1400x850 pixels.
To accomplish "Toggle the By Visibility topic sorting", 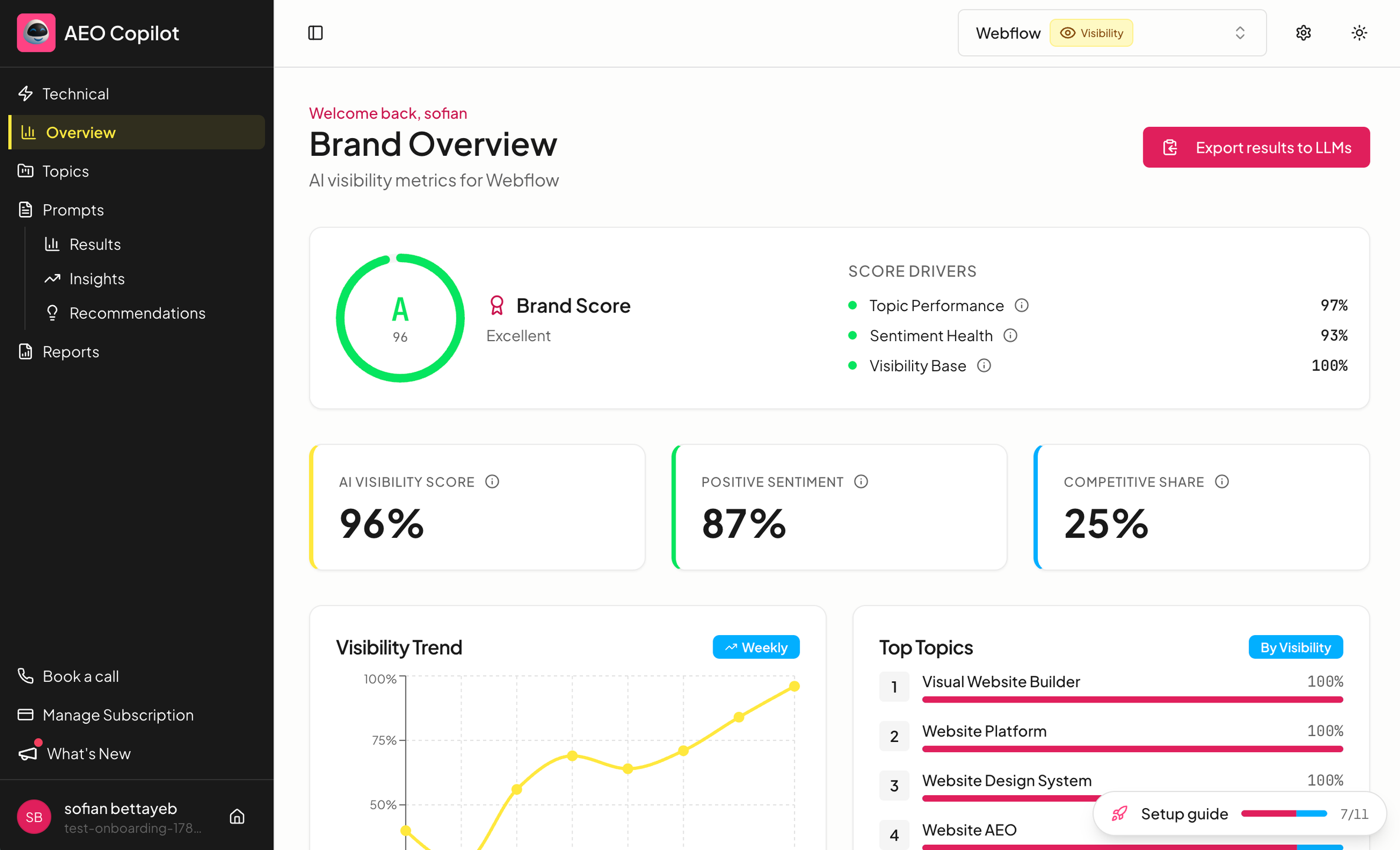I will pyautogui.click(x=1296, y=647).
